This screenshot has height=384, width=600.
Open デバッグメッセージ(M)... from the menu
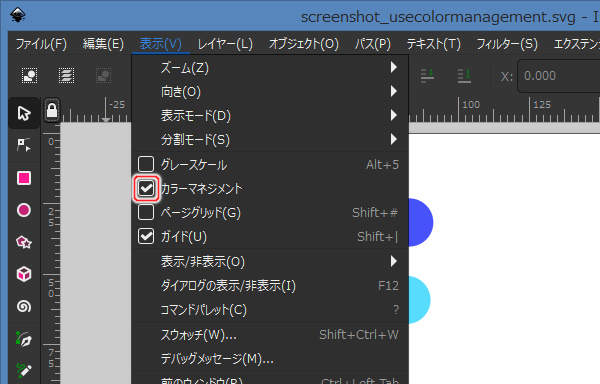(x=270, y=359)
